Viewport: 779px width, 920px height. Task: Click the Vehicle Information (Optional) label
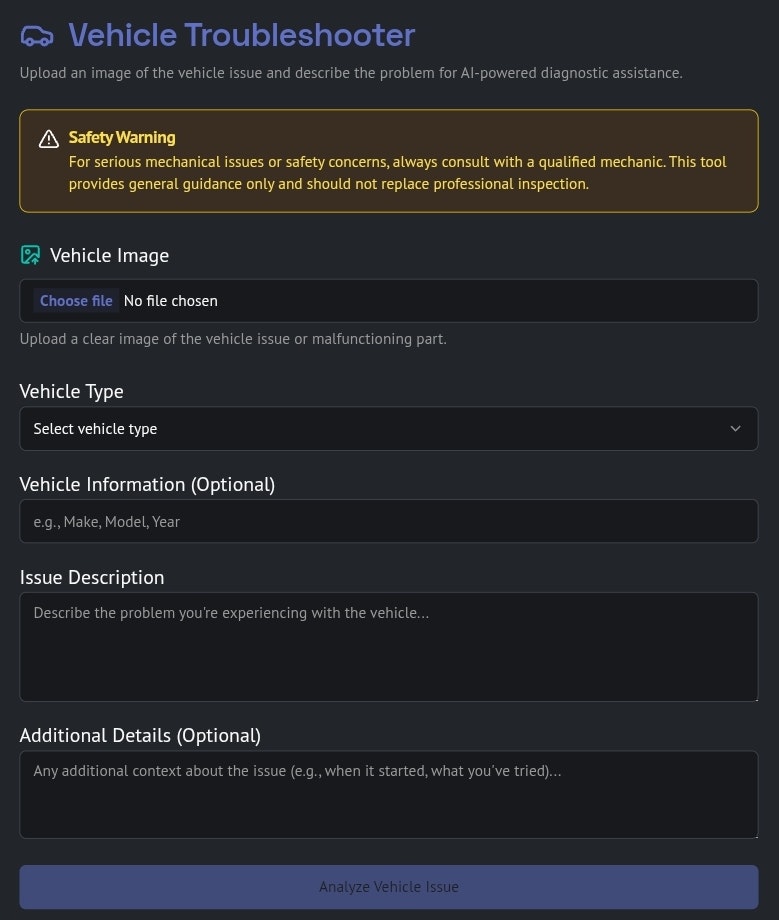tap(147, 485)
